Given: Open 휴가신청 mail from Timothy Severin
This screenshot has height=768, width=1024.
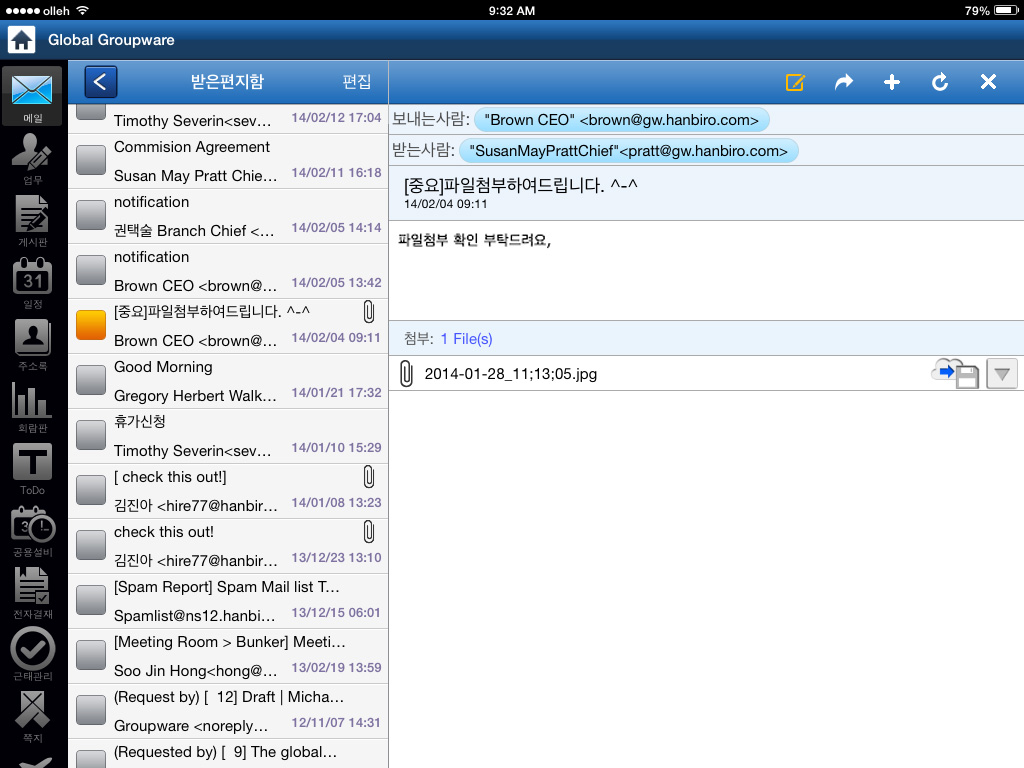Looking at the screenshot, I should 228,436.
